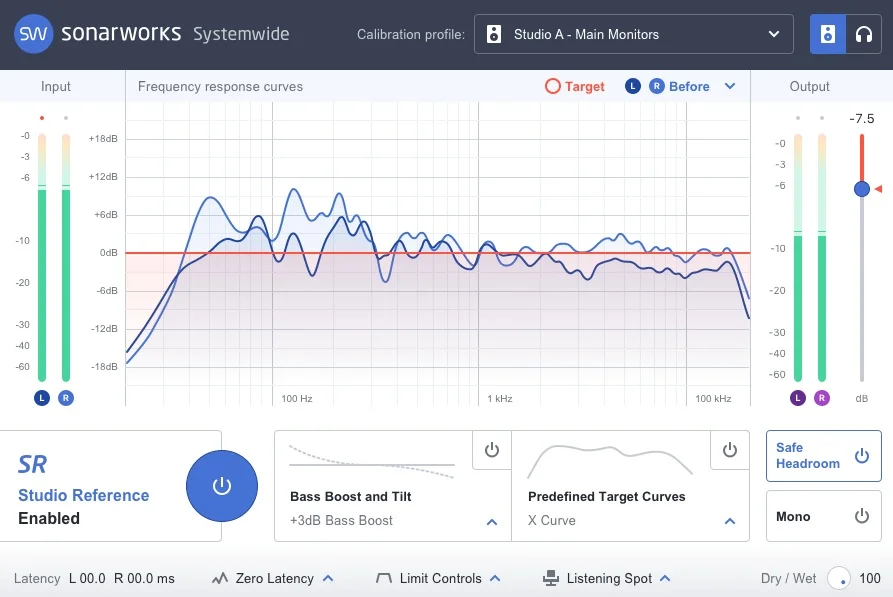893x597 pixels.
Task: Click the Limit Controls icon
Action: coord(384,578)
